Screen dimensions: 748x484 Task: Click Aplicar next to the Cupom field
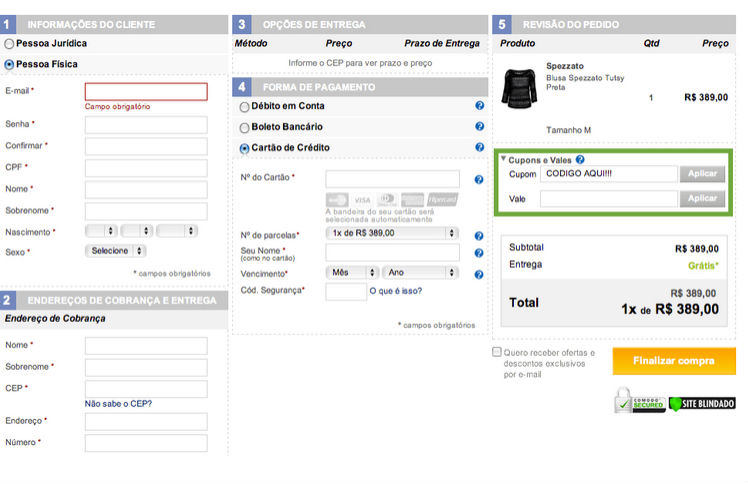click(x=703, y=174)
